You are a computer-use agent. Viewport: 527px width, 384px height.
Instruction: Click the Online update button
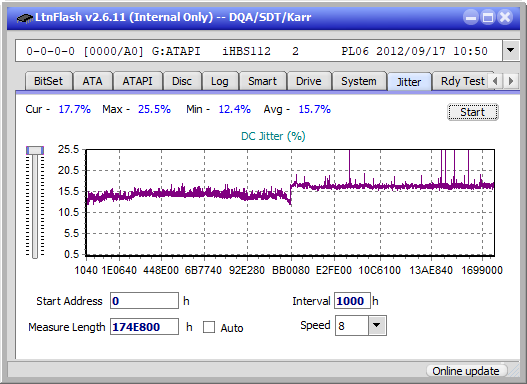[x=466, y=371]
